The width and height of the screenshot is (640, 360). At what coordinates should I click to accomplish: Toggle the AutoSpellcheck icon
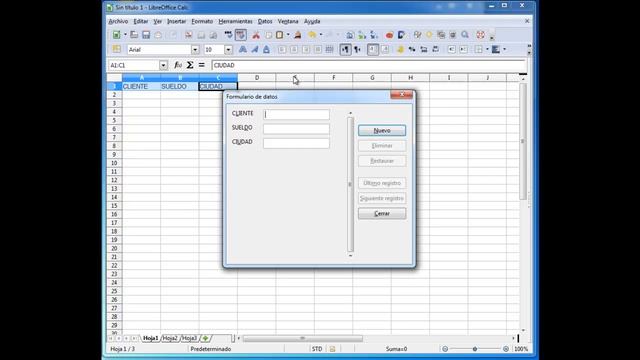tap(240, 35)
